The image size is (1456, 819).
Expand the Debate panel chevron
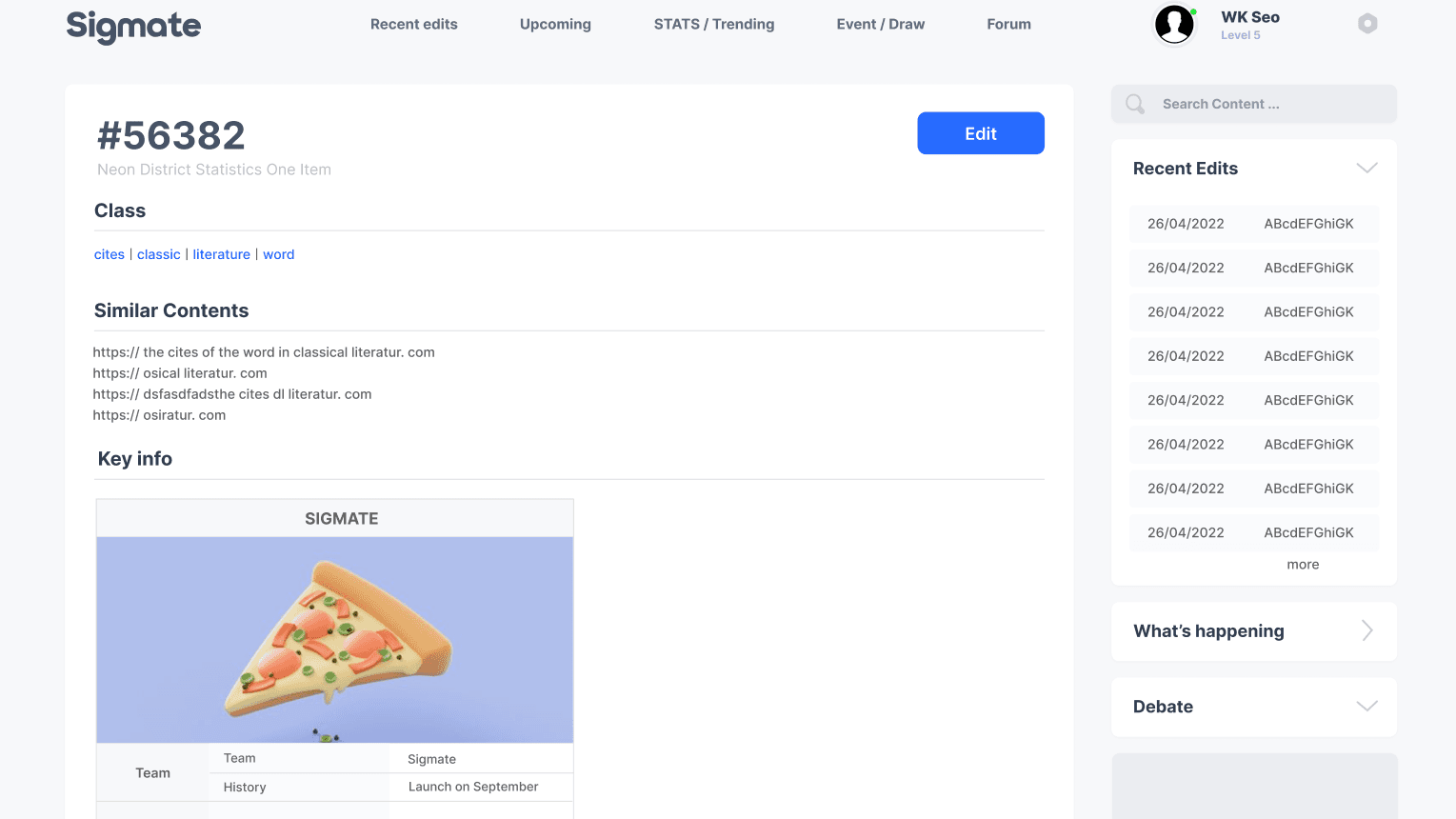(x=1366, y=707)
